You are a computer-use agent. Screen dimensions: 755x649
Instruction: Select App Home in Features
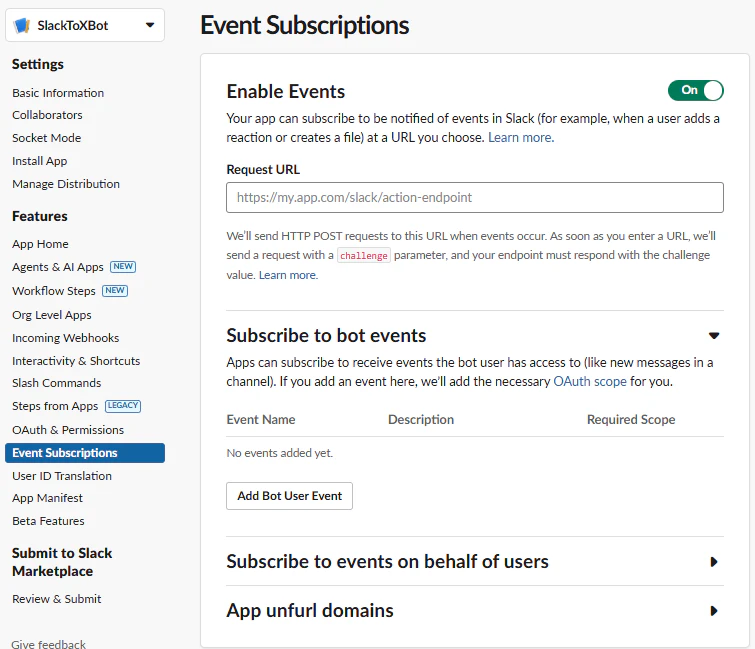[40, 244]
